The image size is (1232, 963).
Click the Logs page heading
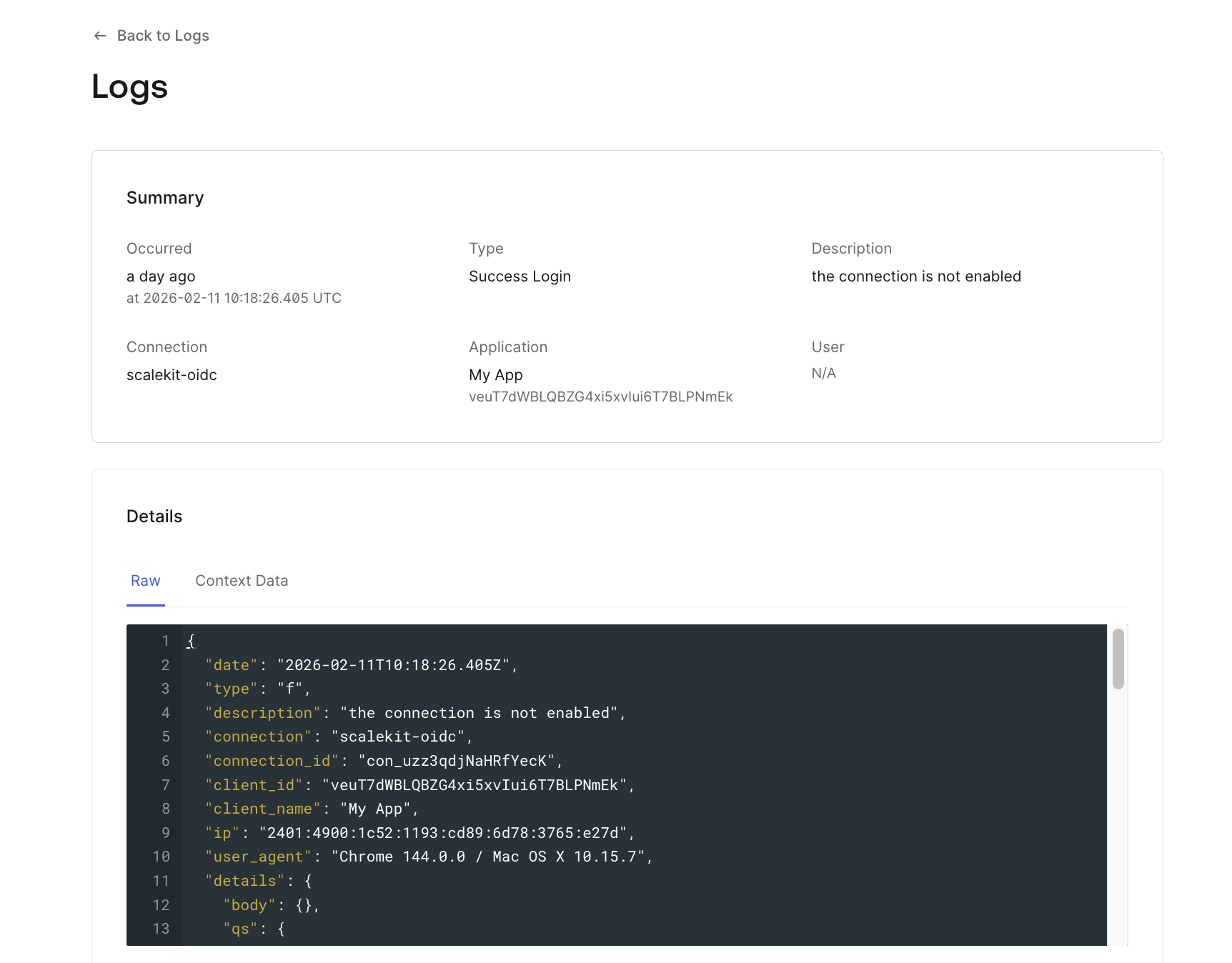click(129, 87)
